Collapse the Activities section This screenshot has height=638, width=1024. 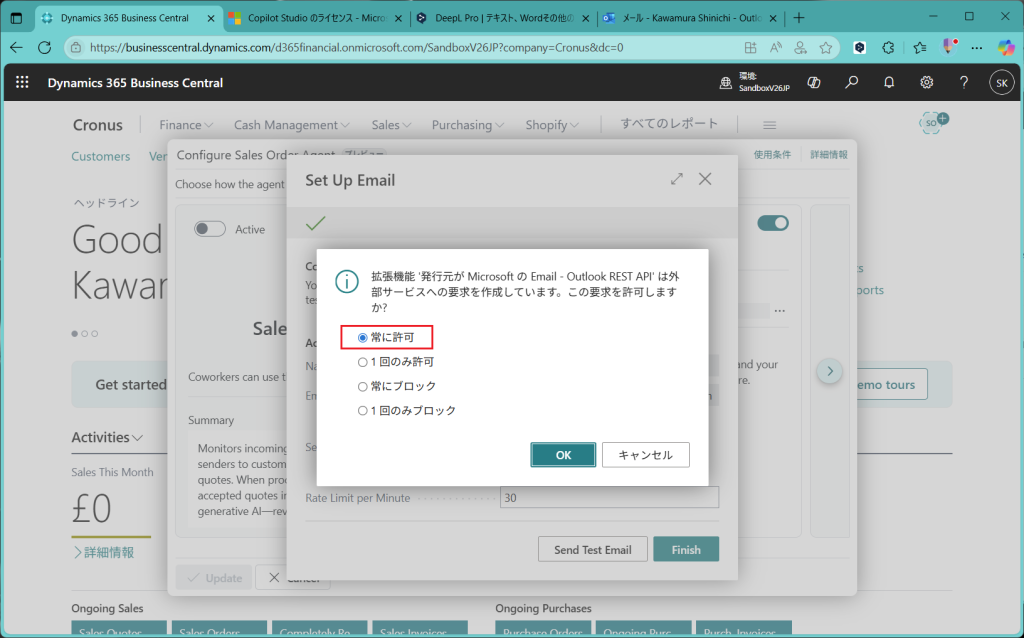107,437
